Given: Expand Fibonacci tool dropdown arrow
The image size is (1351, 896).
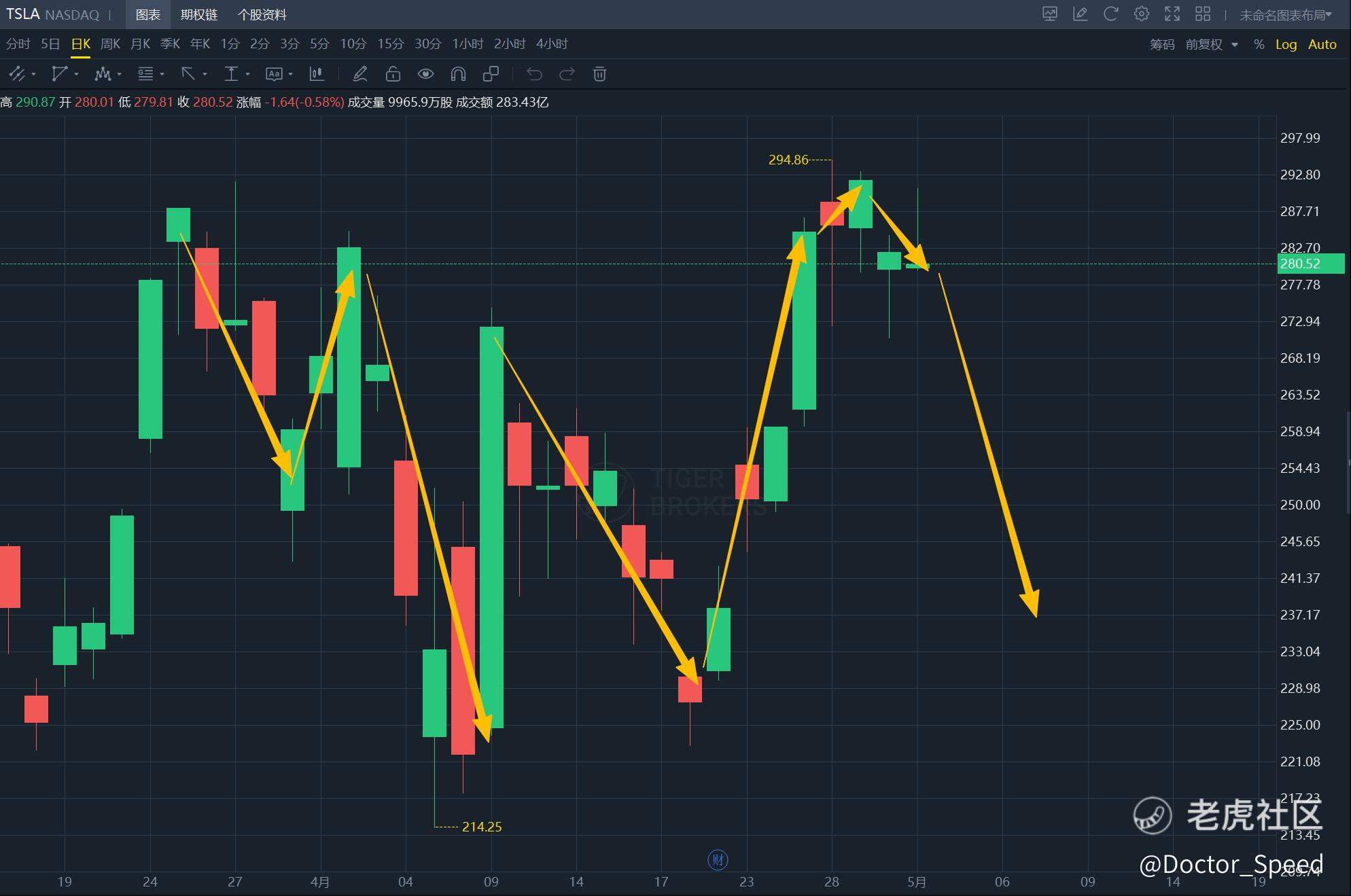Looking at the screenshot, I should click(162, 74).
